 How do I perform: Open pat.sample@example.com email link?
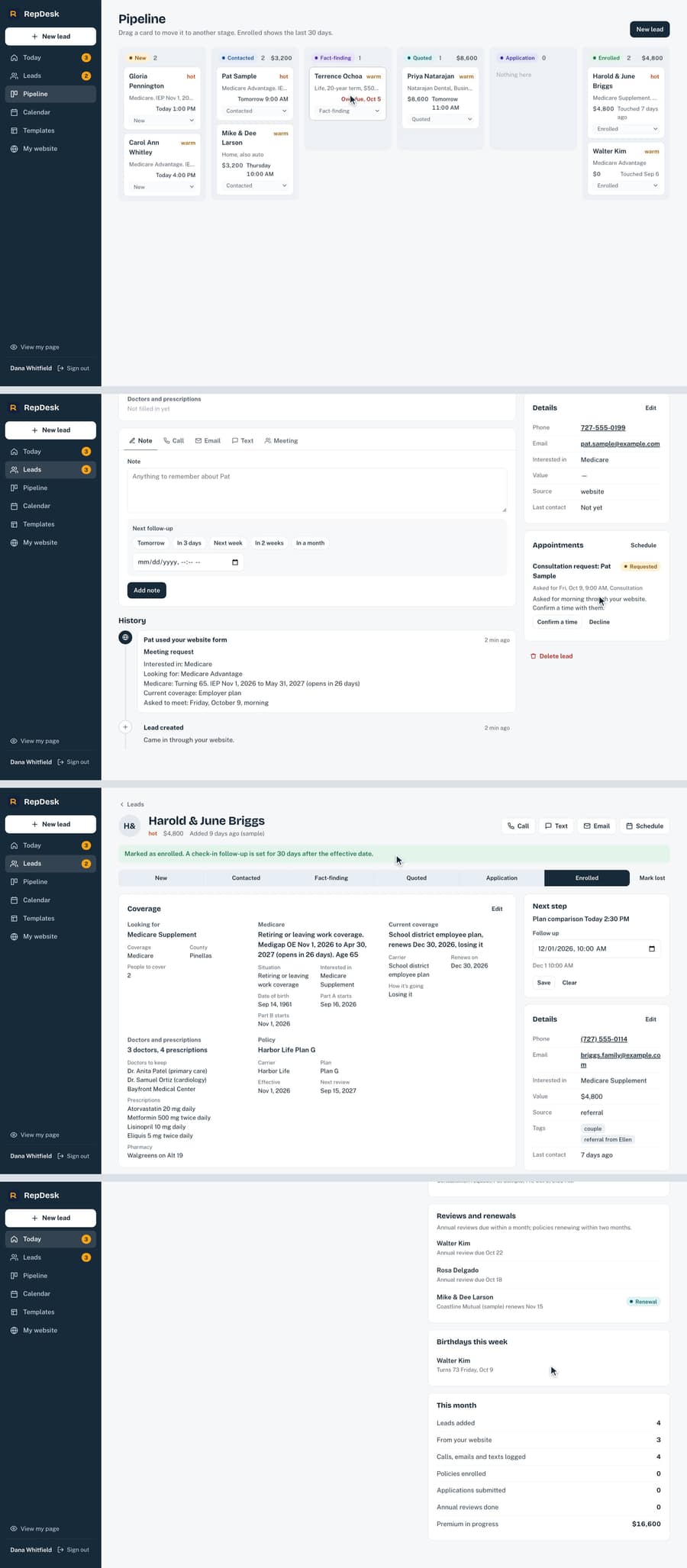pyautogui.click(x=620, y=444)
